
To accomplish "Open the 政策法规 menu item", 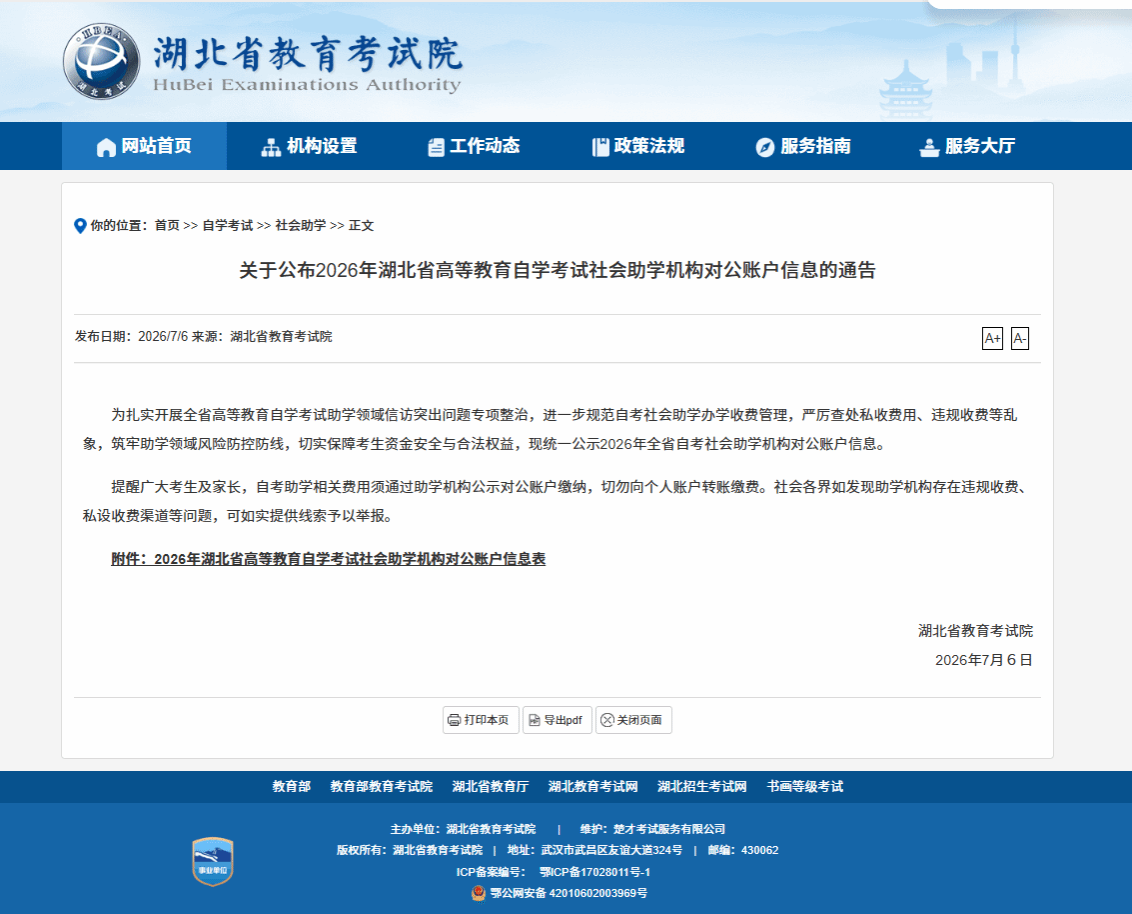I will tap(638, 147).
